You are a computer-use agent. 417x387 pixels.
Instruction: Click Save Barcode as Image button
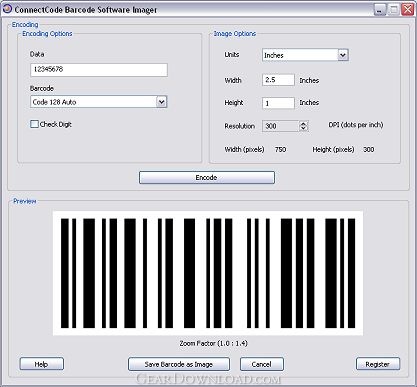point(179,364)
